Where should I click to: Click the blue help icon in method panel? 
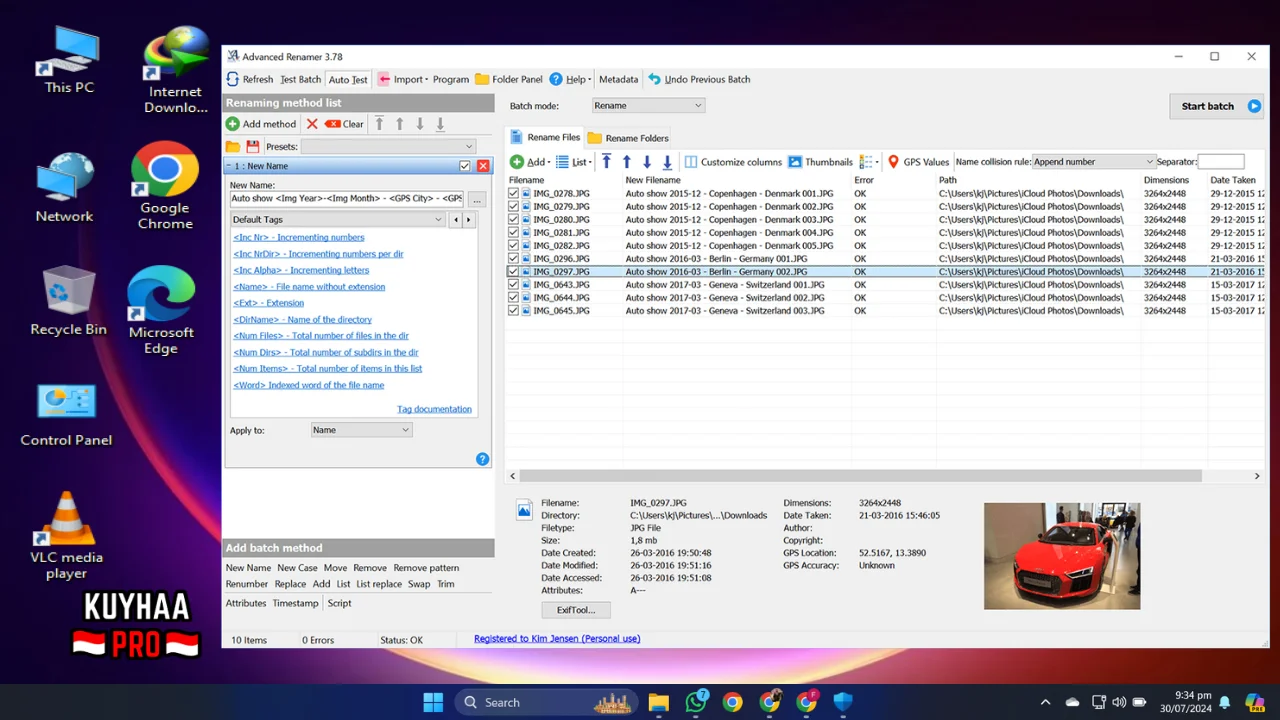click(482, 459)
